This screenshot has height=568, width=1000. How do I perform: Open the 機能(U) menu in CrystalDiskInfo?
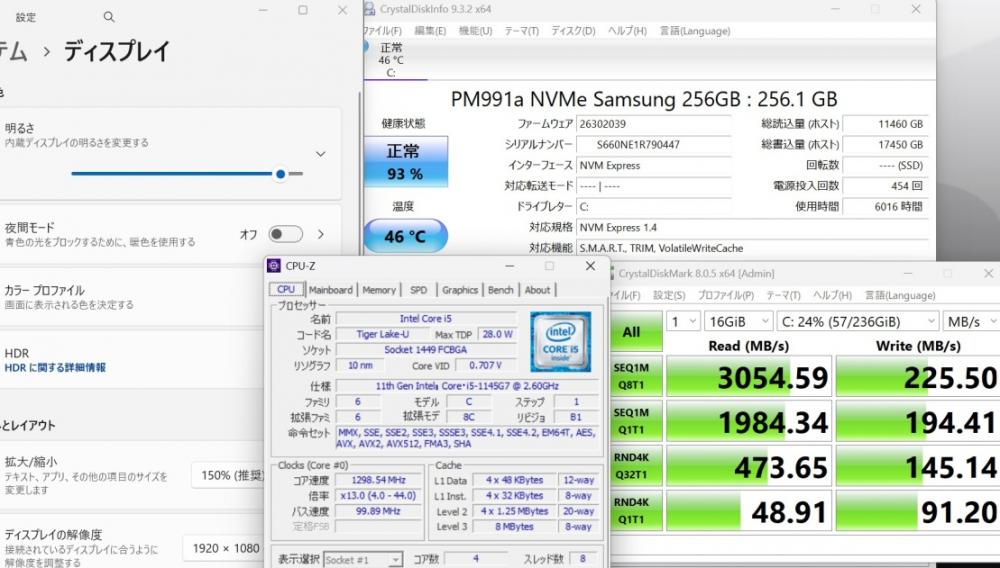click(x=475, y=31)
